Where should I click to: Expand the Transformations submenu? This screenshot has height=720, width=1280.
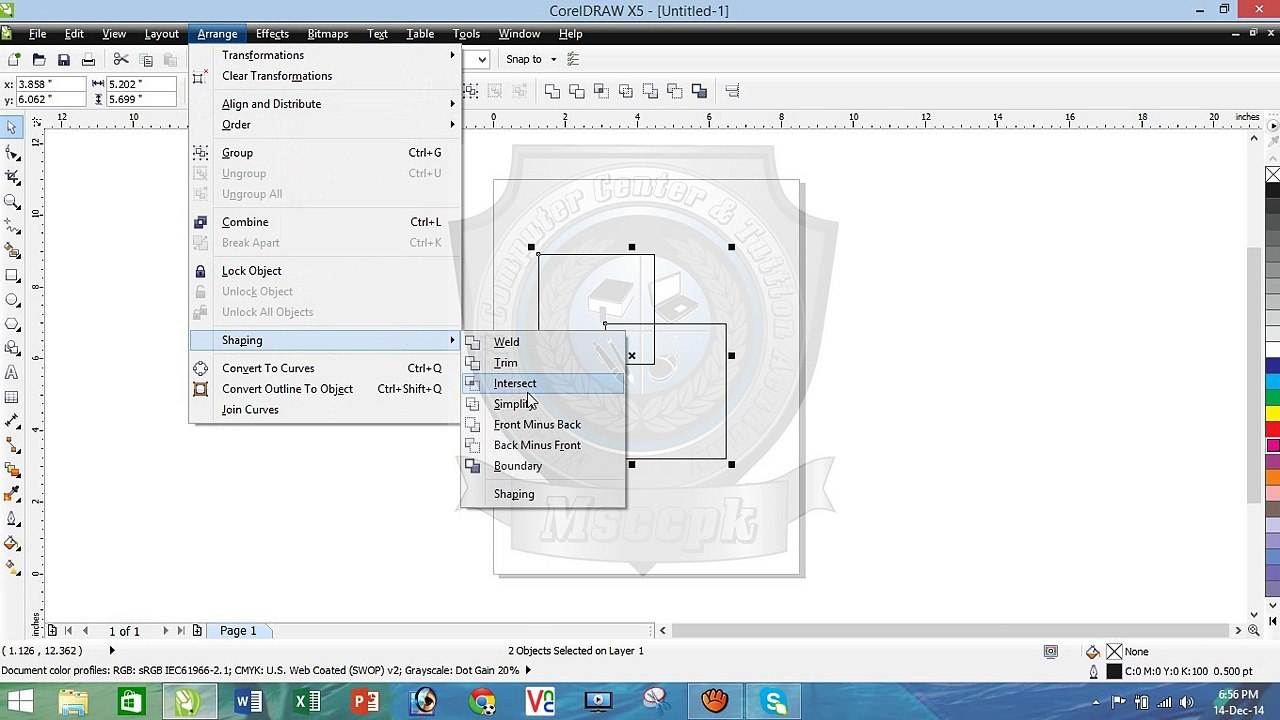tap(452, 55)
